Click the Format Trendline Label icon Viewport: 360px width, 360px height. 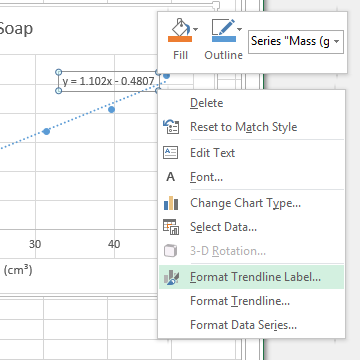coord(172,277)
